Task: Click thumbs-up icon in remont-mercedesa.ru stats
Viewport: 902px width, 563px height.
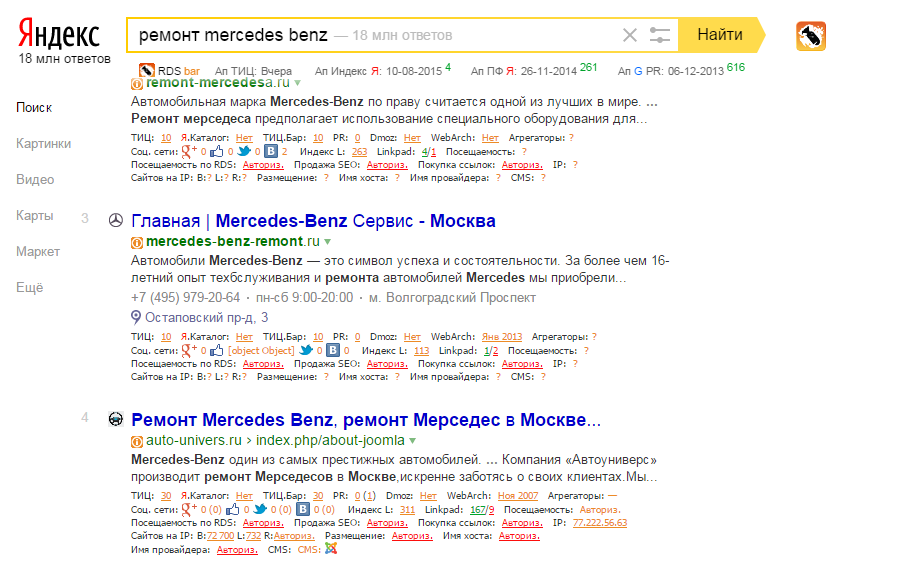Action: coord(216,152)
